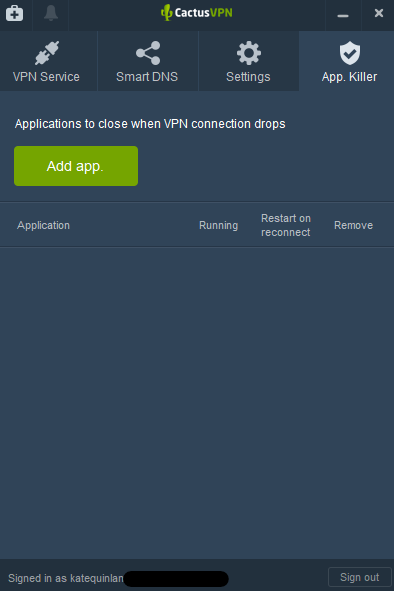This screenshot has width=394, height=591.
Task: Click the Remove column header
Action: [x=353, y=225]
